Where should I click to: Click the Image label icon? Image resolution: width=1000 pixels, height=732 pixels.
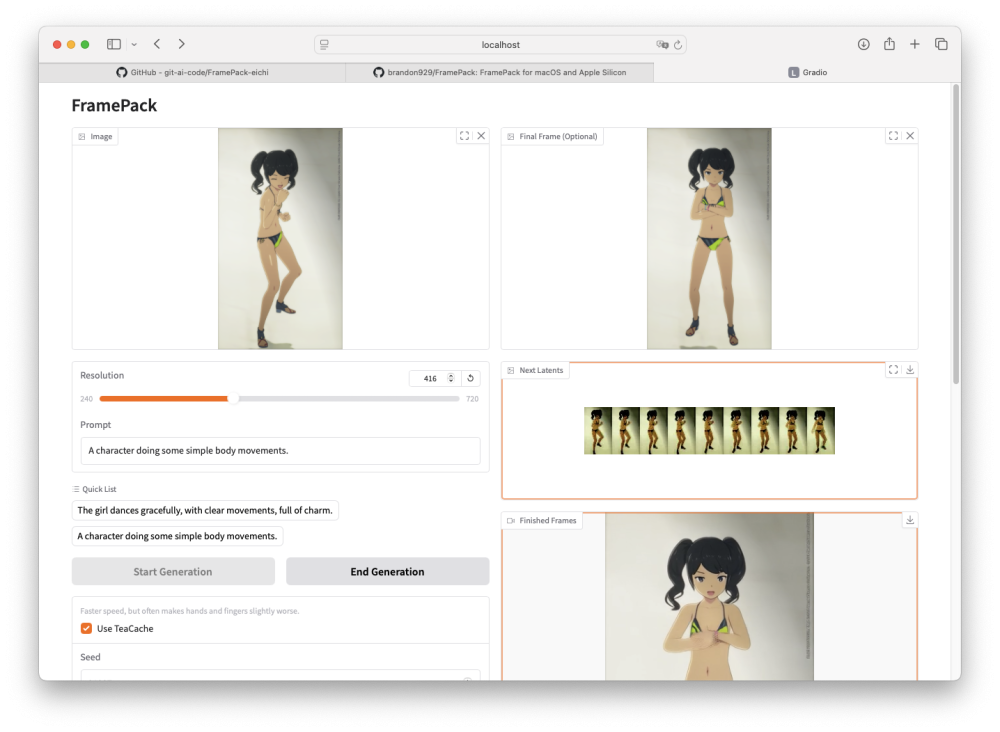tap(82, 136)
